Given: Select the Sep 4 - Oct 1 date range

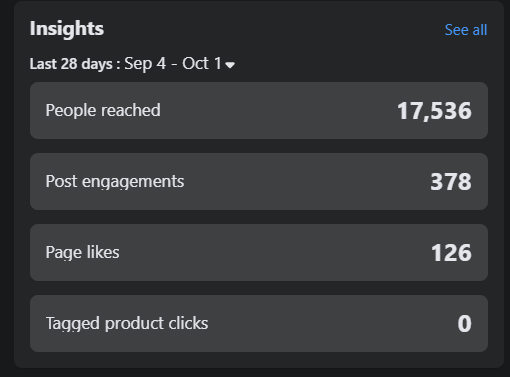Looking at the screenshot, I should tap(173, 64).
